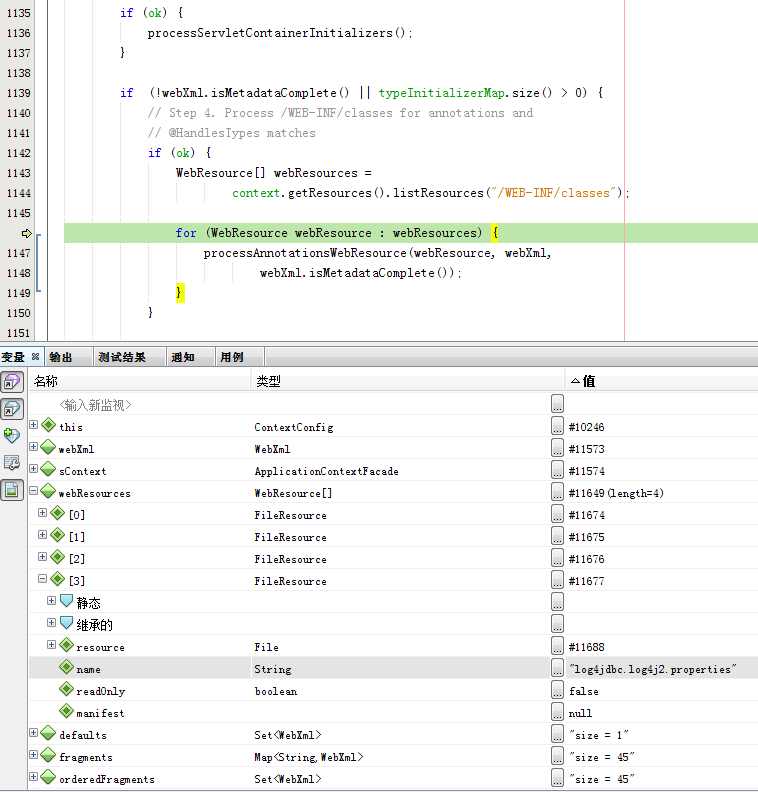
Task: Click the 继承的 shield icon
Action: click(66, 623)
